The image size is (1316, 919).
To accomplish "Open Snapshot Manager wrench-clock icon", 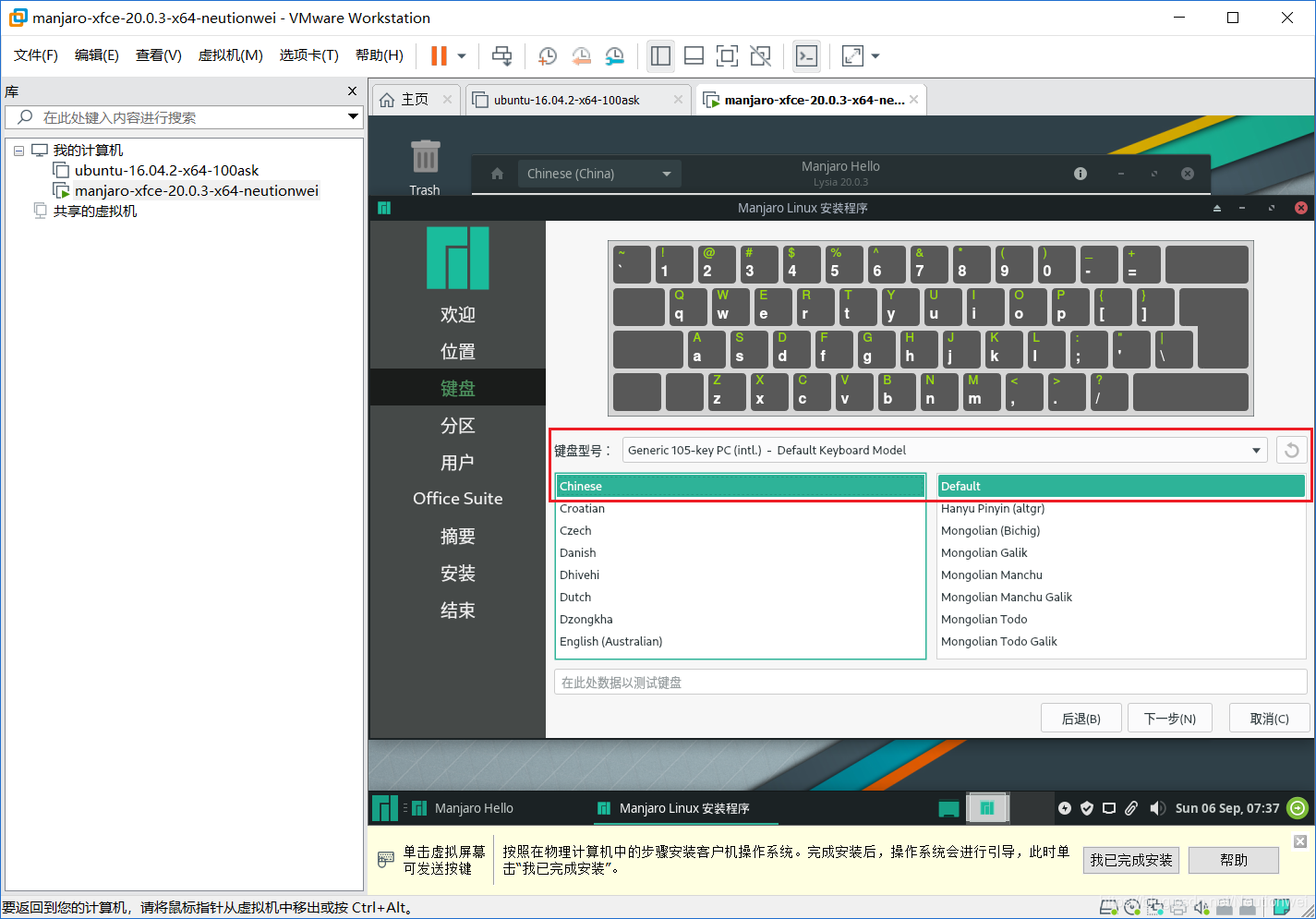I will (x=615, y=56).
